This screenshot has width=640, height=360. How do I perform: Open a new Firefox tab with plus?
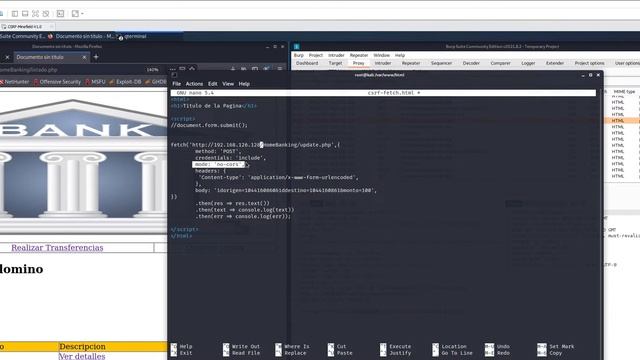(x=96, y=57)
